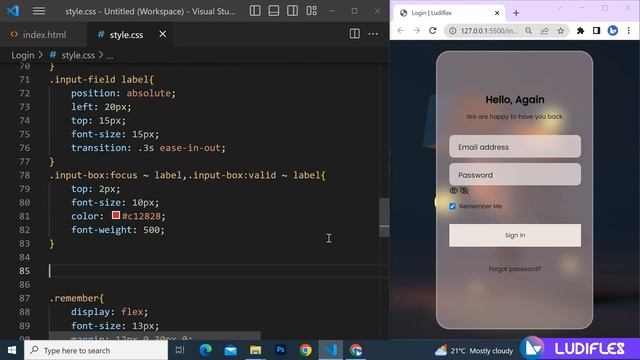Toggle the Chrome side panel icon
Screen dimensions: 640x360
coord(596,31)
